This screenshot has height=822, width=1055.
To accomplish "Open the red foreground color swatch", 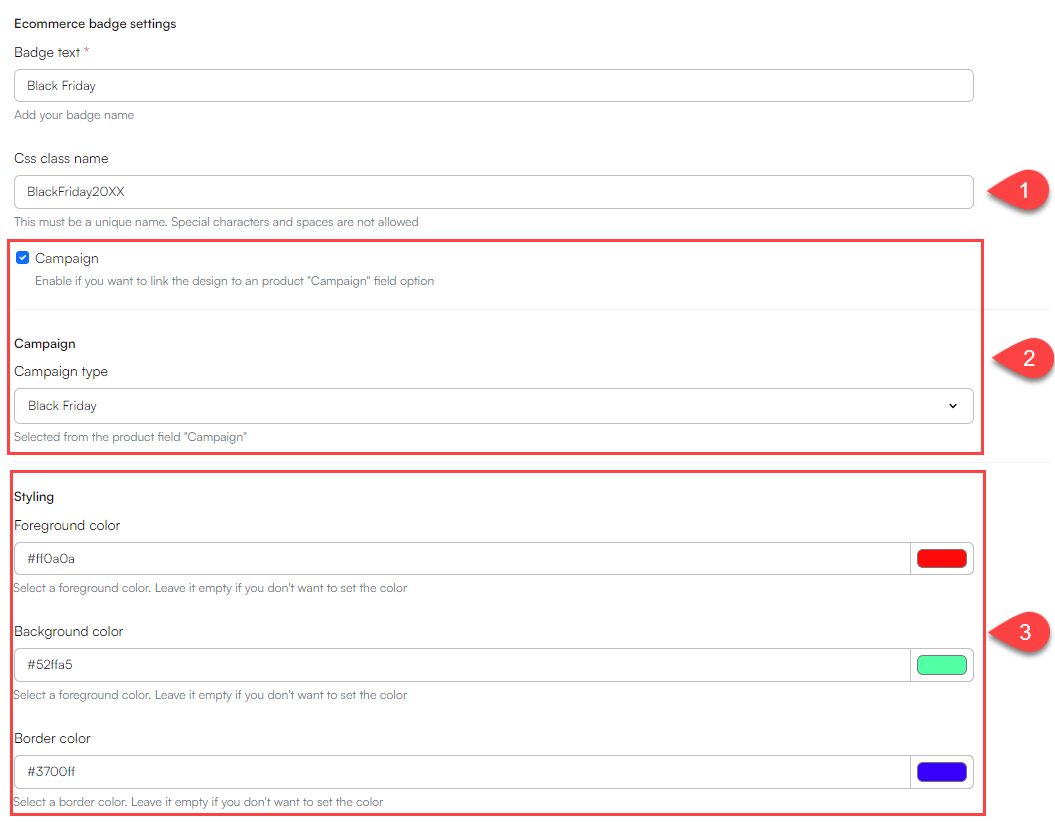I will tap(941, 559).
